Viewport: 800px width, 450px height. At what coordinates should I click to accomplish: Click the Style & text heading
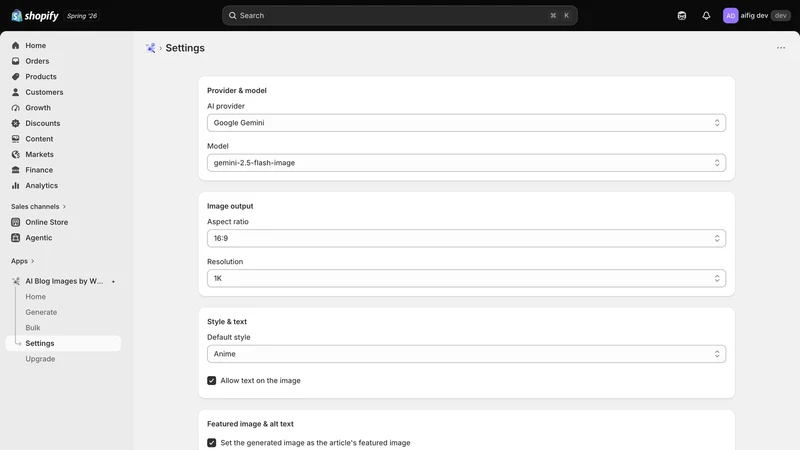(227, 322)
